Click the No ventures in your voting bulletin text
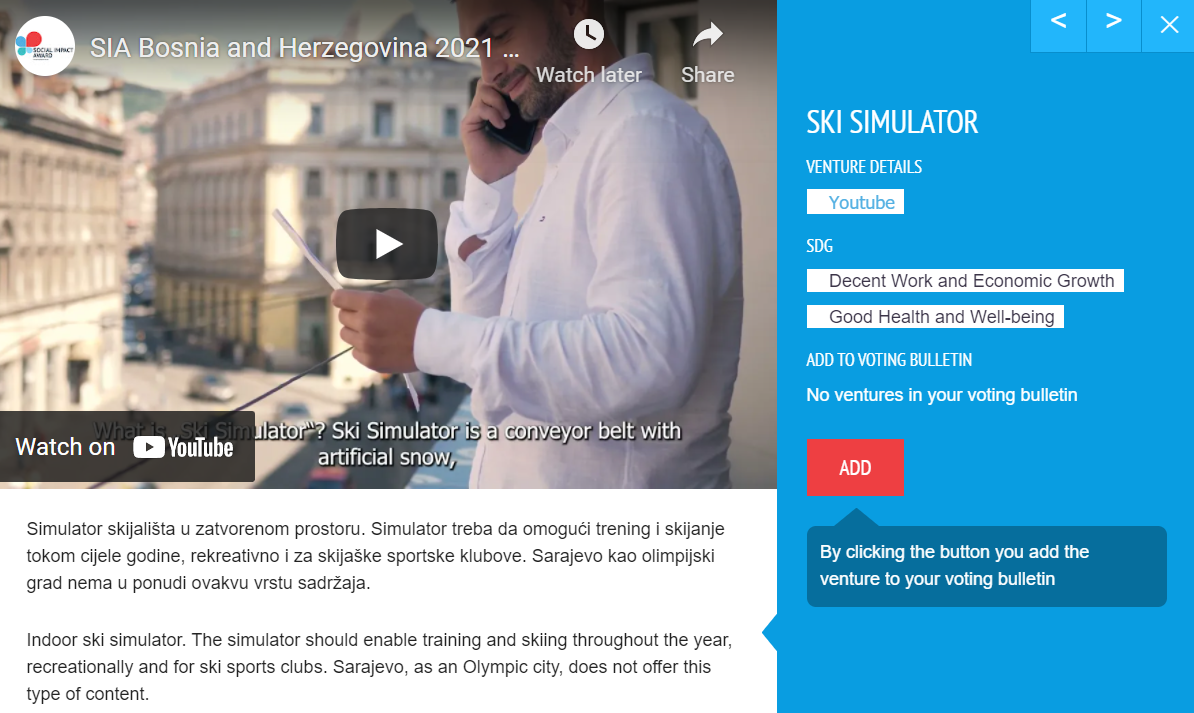The width and height of the screenshot is (1194, 713). pyautogui.click(x=942, y=395)
